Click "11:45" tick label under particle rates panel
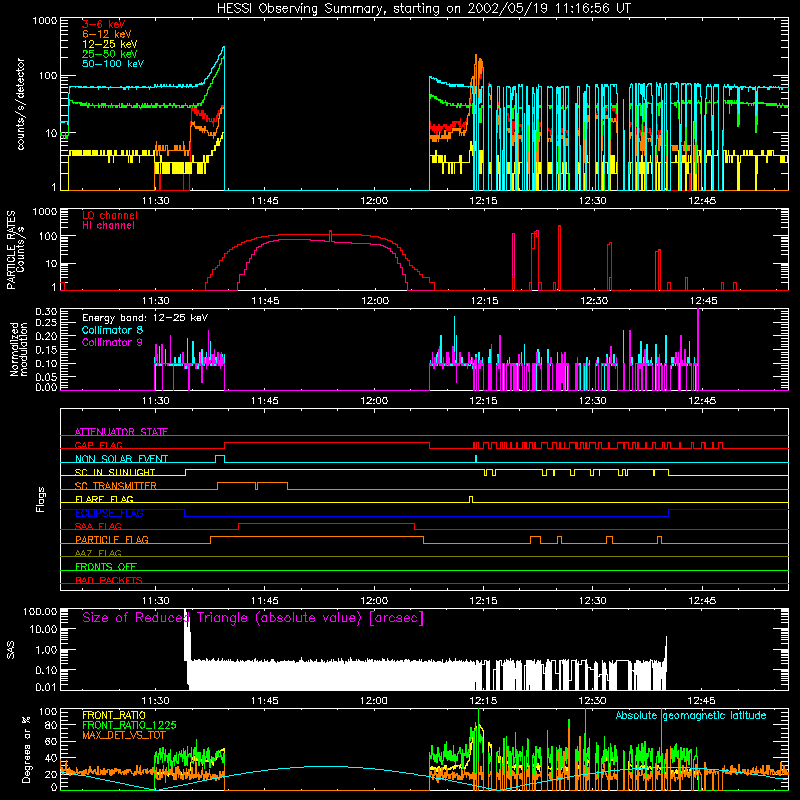The image size is (800, 800). point(265,301)
